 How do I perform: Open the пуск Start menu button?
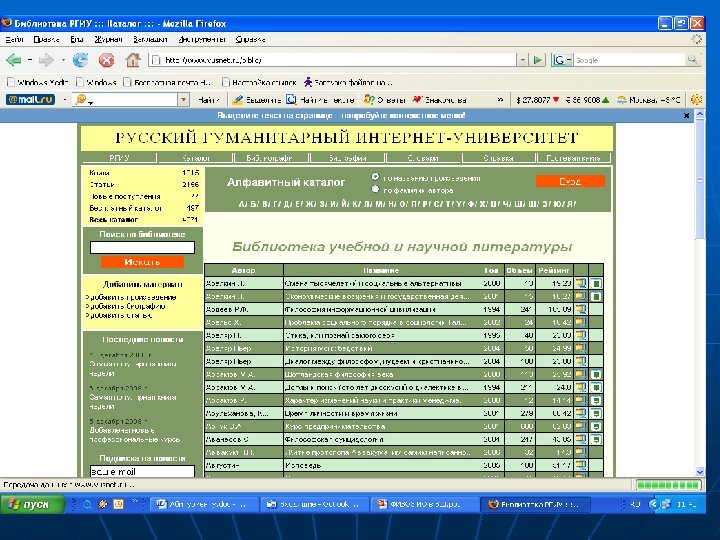[x=32, y=504]
